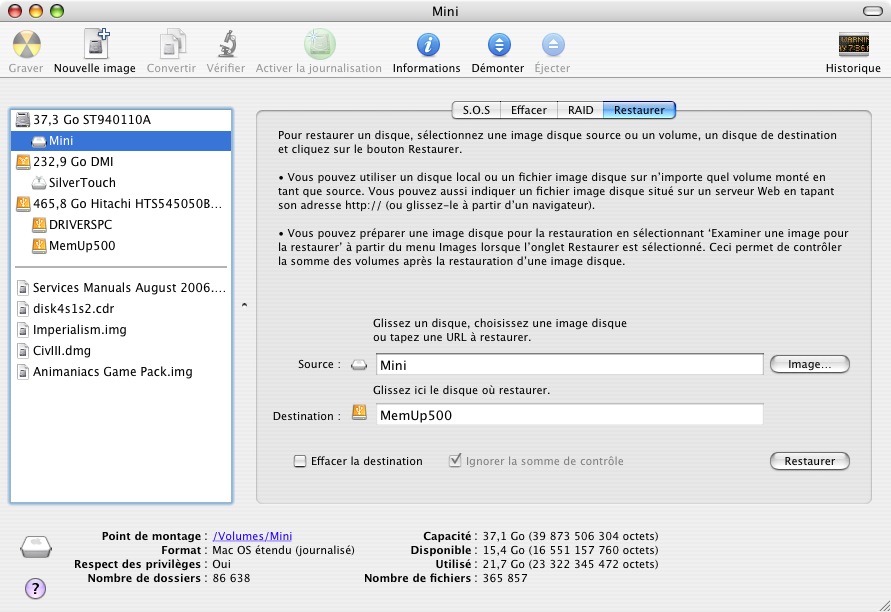
Task: Select the MemUp500 volume in sidebar
Action: [121, 245]
